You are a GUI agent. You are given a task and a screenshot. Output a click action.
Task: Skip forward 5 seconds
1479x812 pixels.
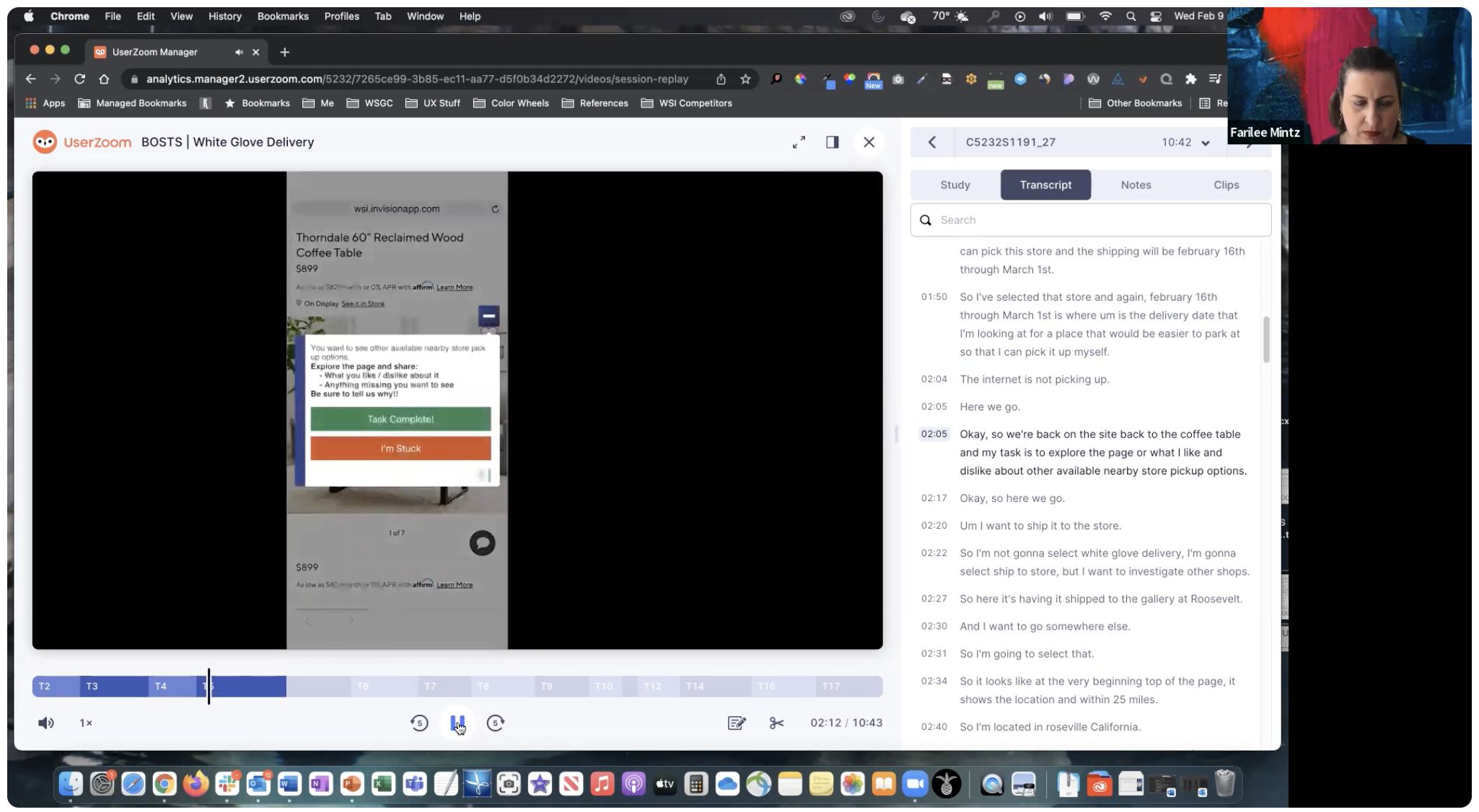coord(495,723)
